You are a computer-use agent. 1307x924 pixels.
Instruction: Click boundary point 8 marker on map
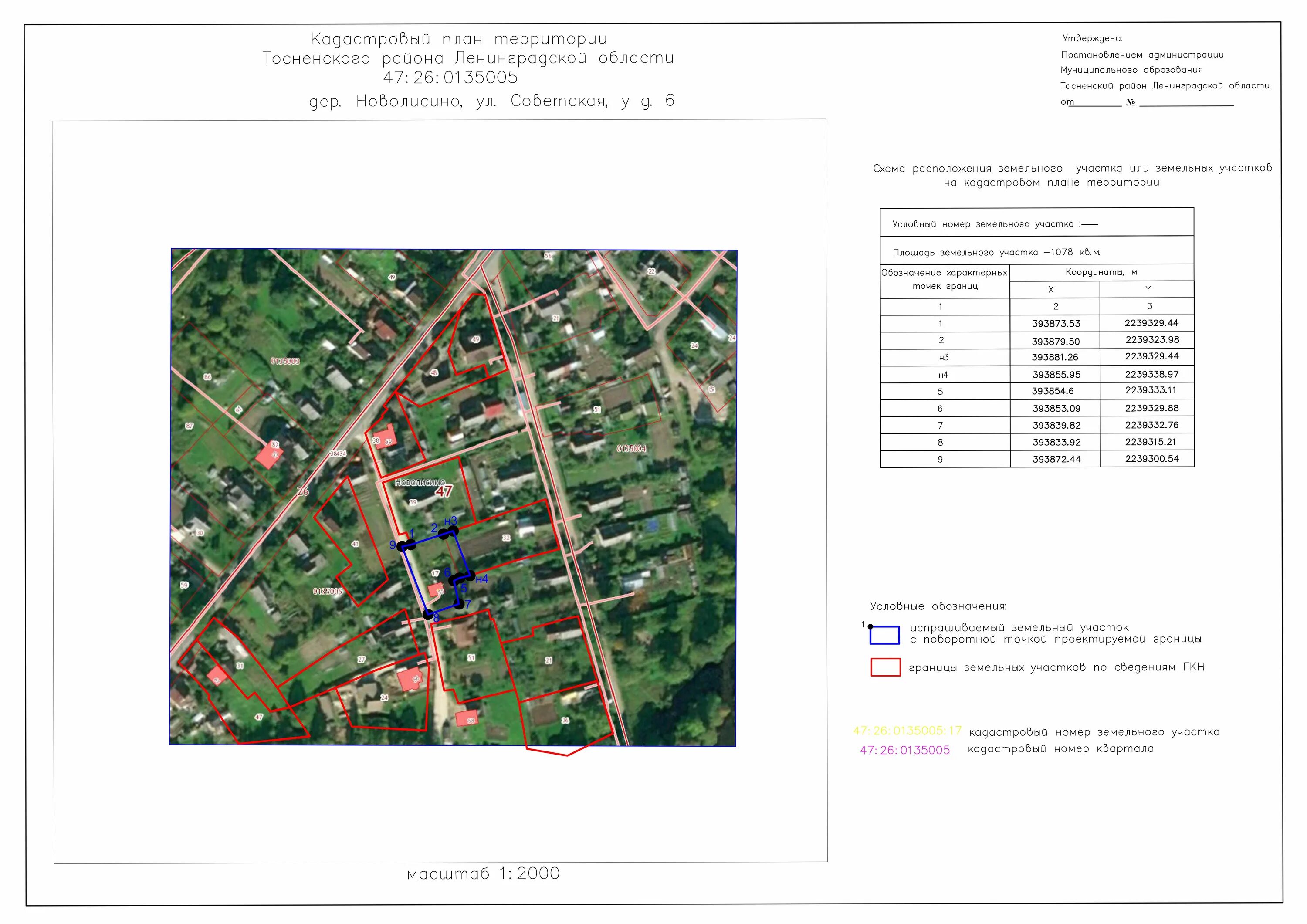pos(427,614)
